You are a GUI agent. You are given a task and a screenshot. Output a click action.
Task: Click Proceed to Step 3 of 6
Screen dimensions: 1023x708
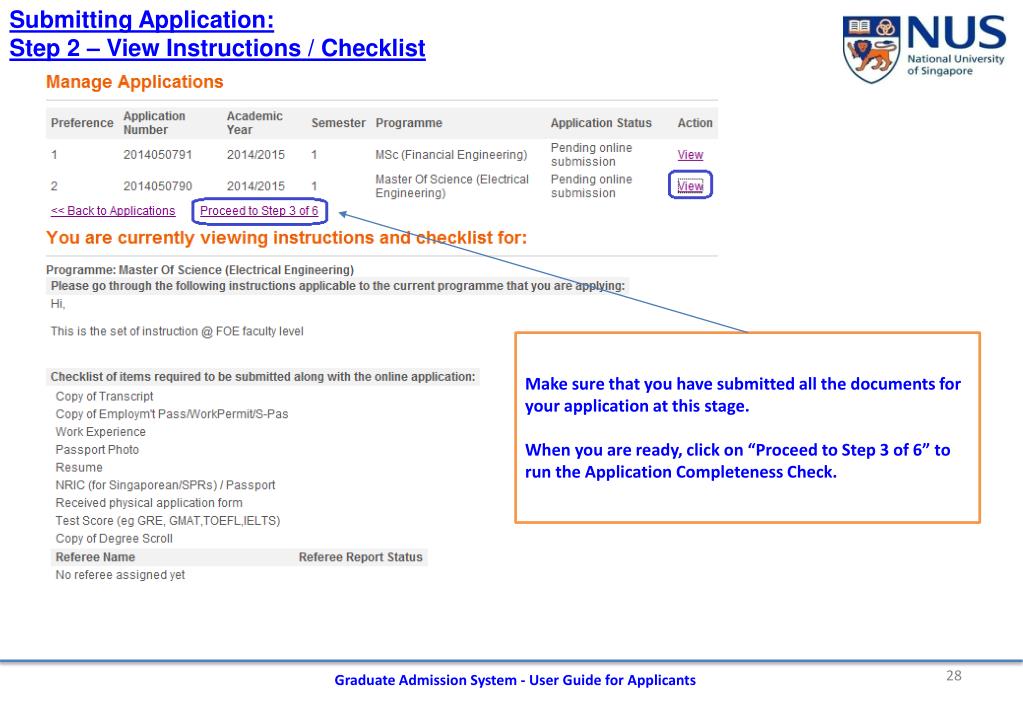pyautogui.click(x=259, y=211)
